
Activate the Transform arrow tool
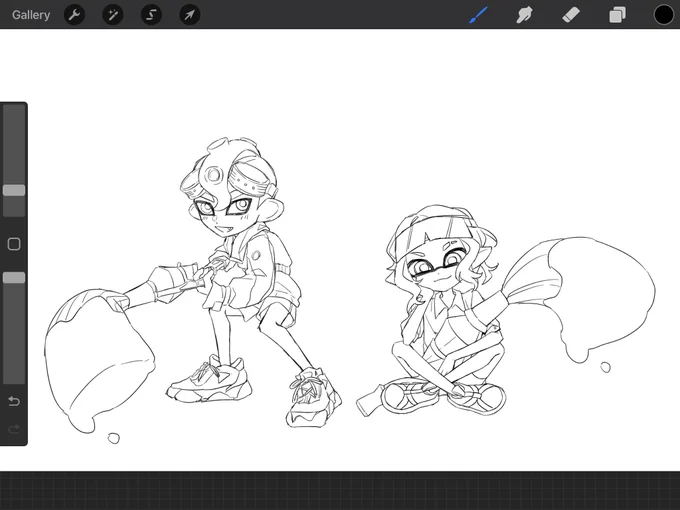[x=190, y=15]
